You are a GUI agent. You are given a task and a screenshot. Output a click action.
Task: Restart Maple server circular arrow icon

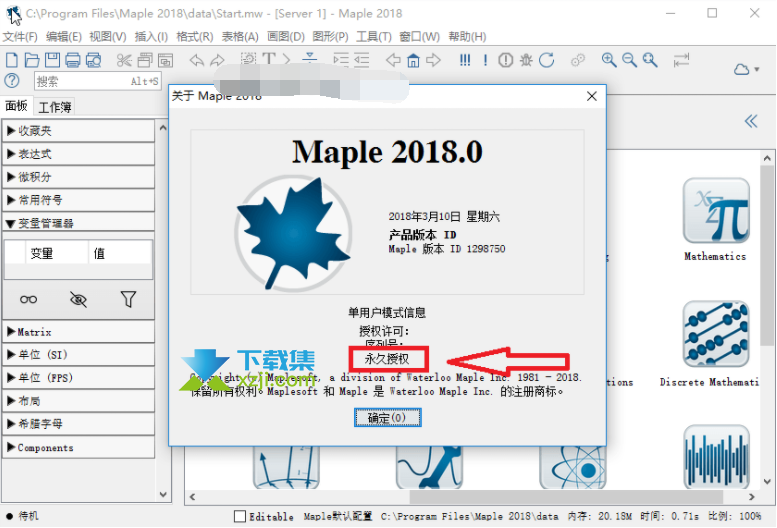(x=547, y=60)
